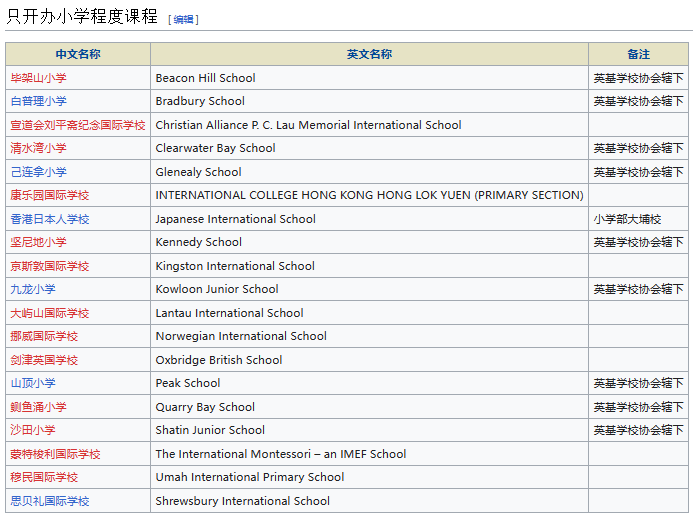Open the 九龙小学 link
Screen dimensions: 693x517
tap(33, 289)
